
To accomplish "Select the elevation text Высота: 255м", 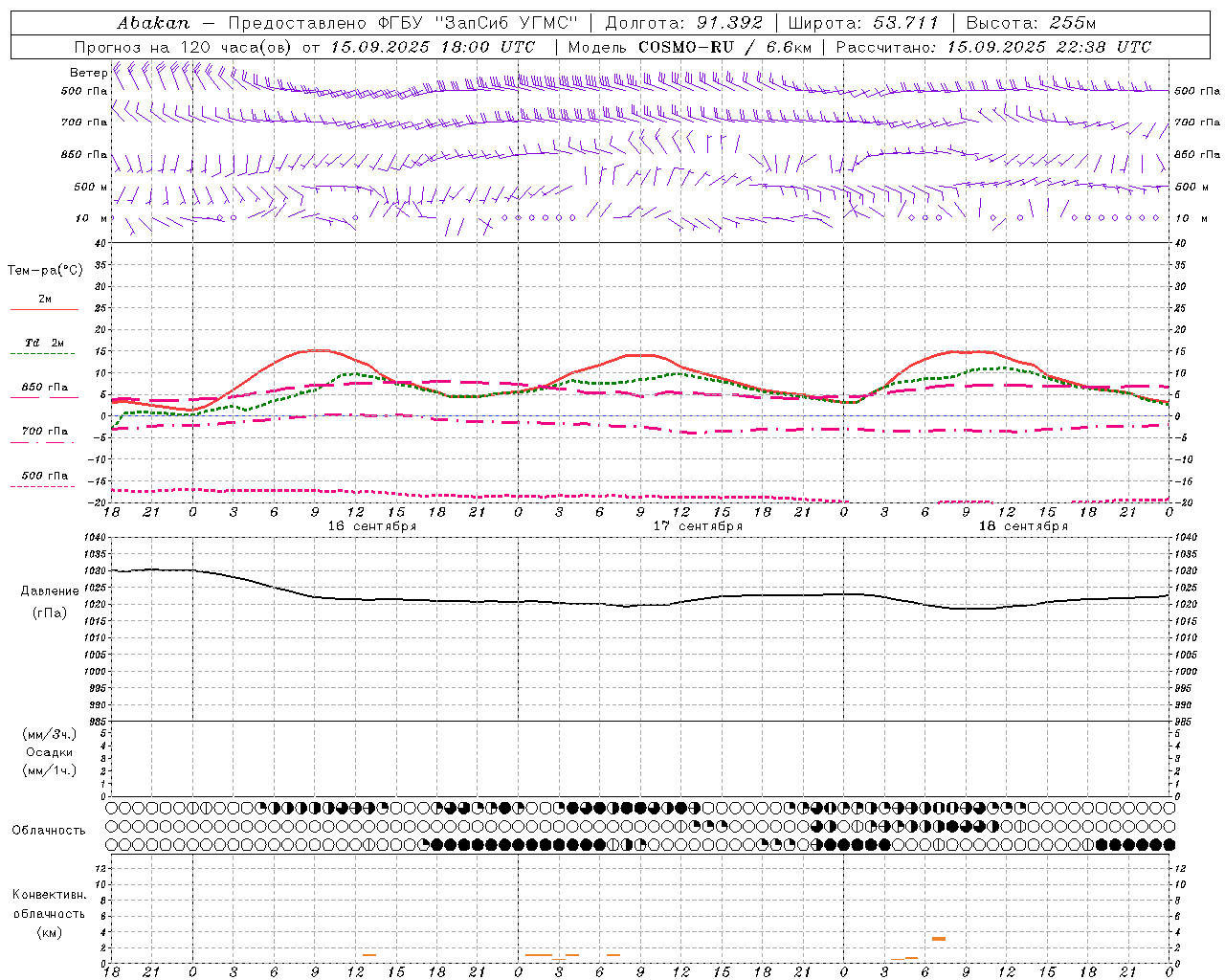I will pos(1031,22).
